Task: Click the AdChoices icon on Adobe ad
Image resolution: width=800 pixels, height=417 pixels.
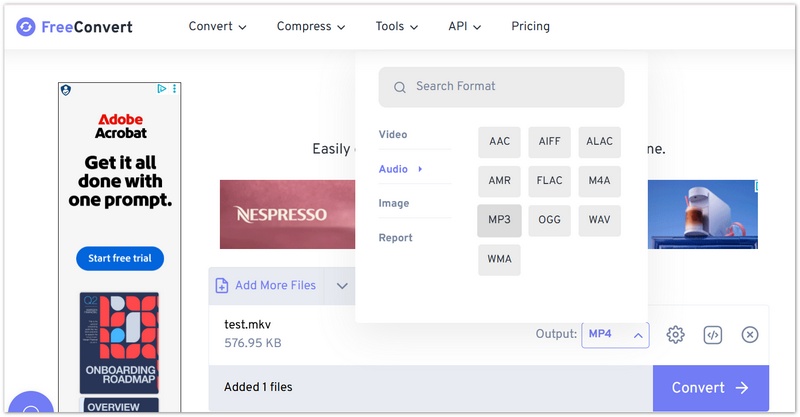Action: (162, 89)
